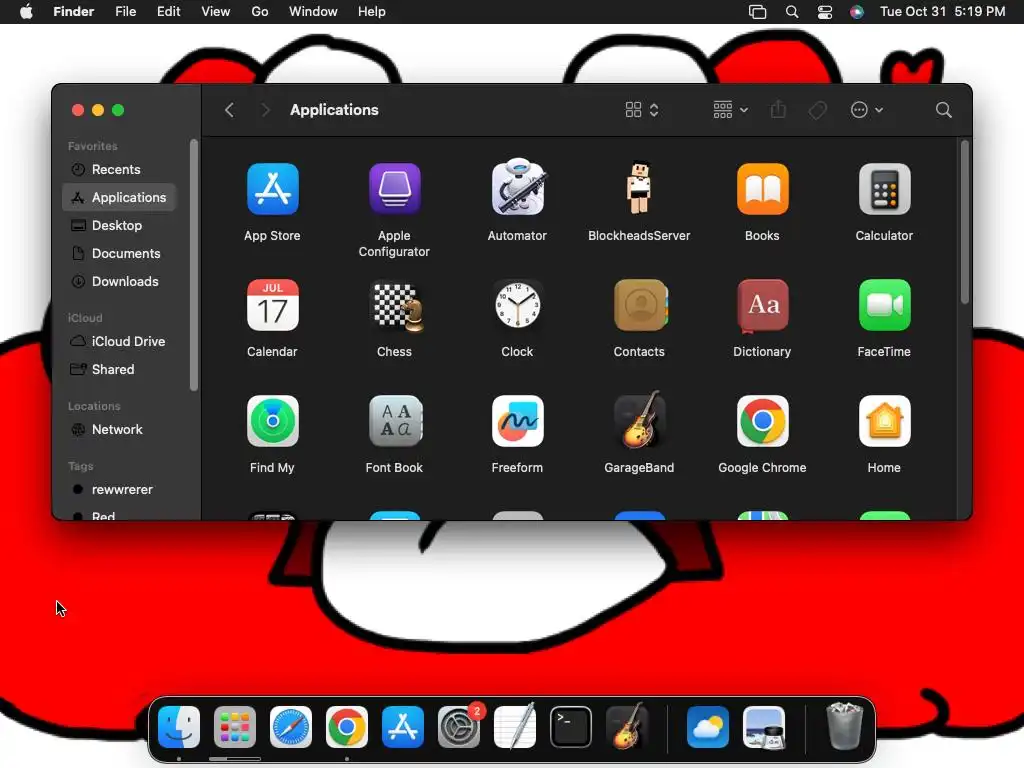Open the Trash in the Dock
Screen dimensions: 1024x768
844,726
